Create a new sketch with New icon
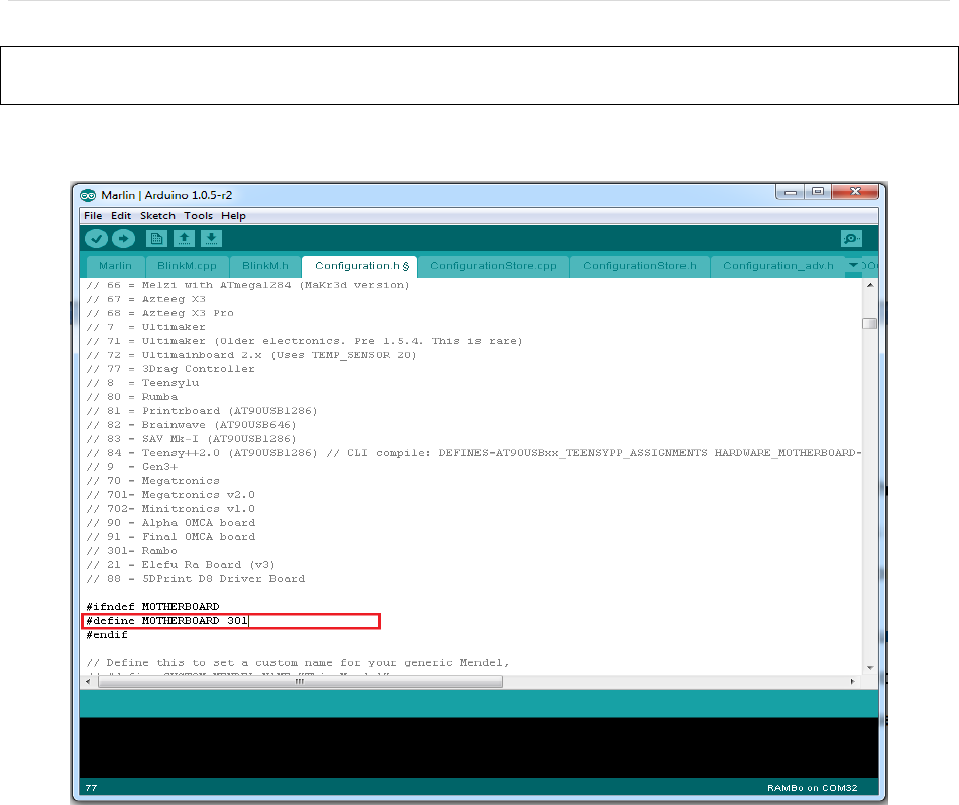Image resolution: width=959 pixels, height=805 pixels. point(157,239)
